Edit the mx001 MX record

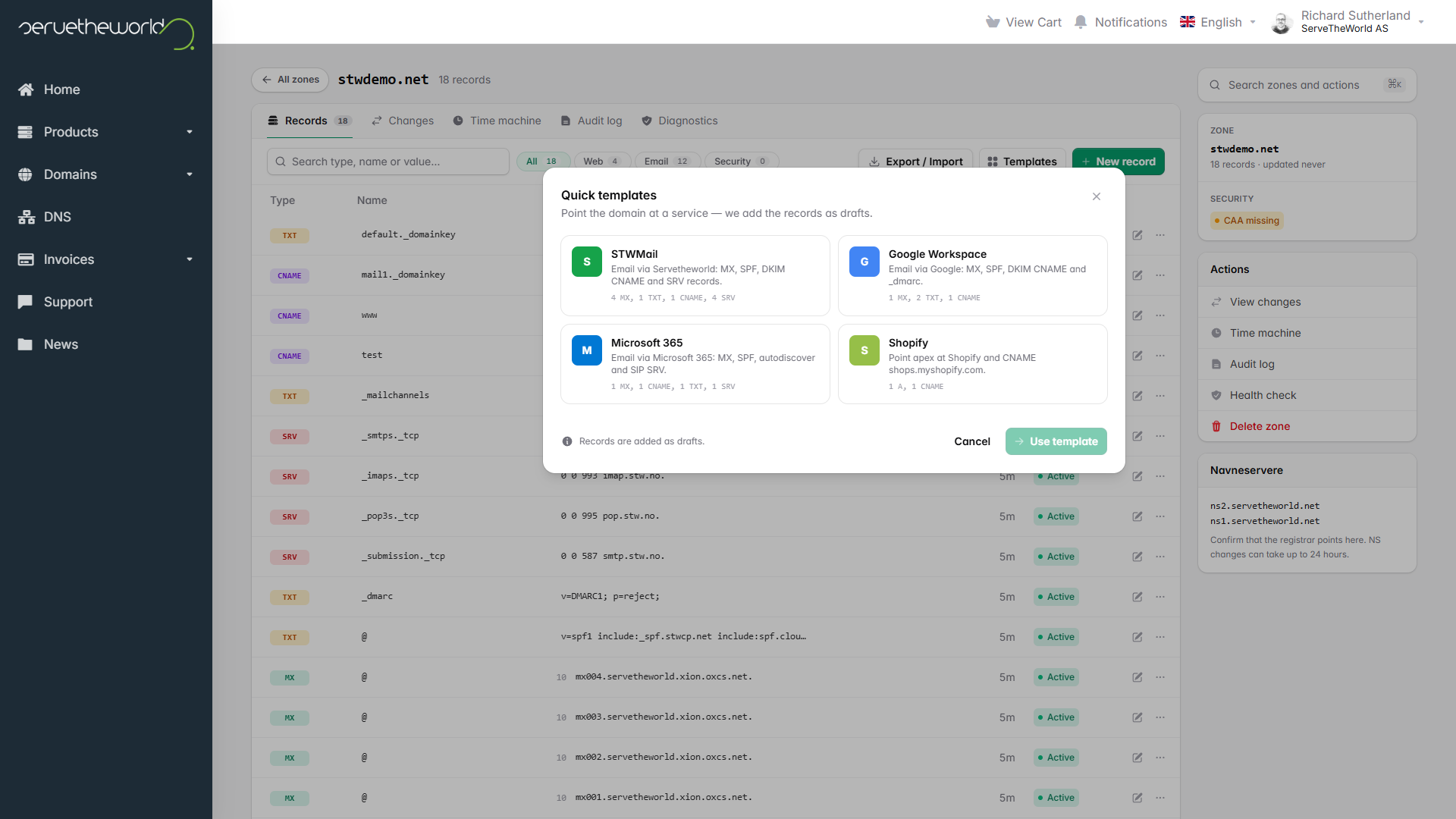[1137, 798]
